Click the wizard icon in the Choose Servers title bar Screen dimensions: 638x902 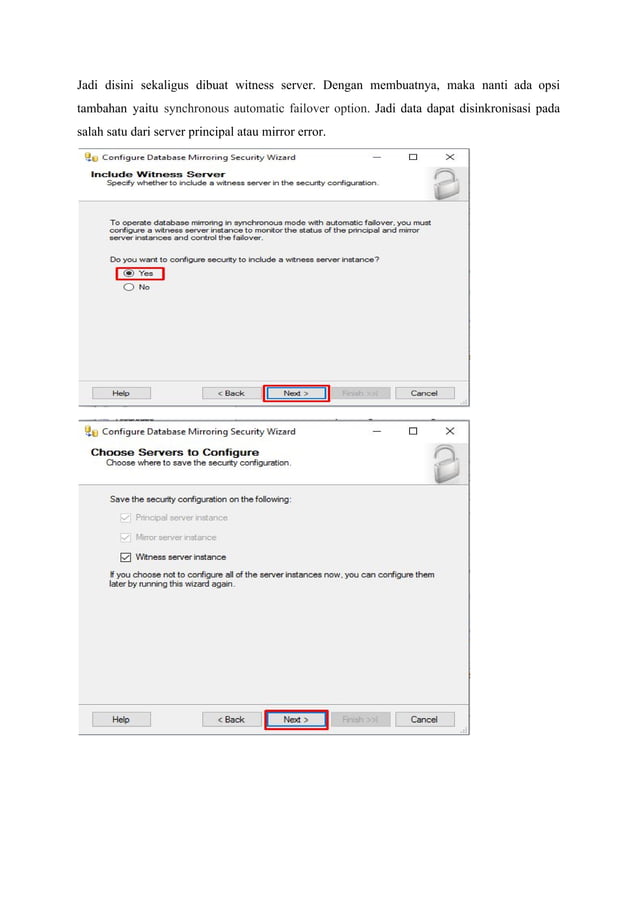91,431
